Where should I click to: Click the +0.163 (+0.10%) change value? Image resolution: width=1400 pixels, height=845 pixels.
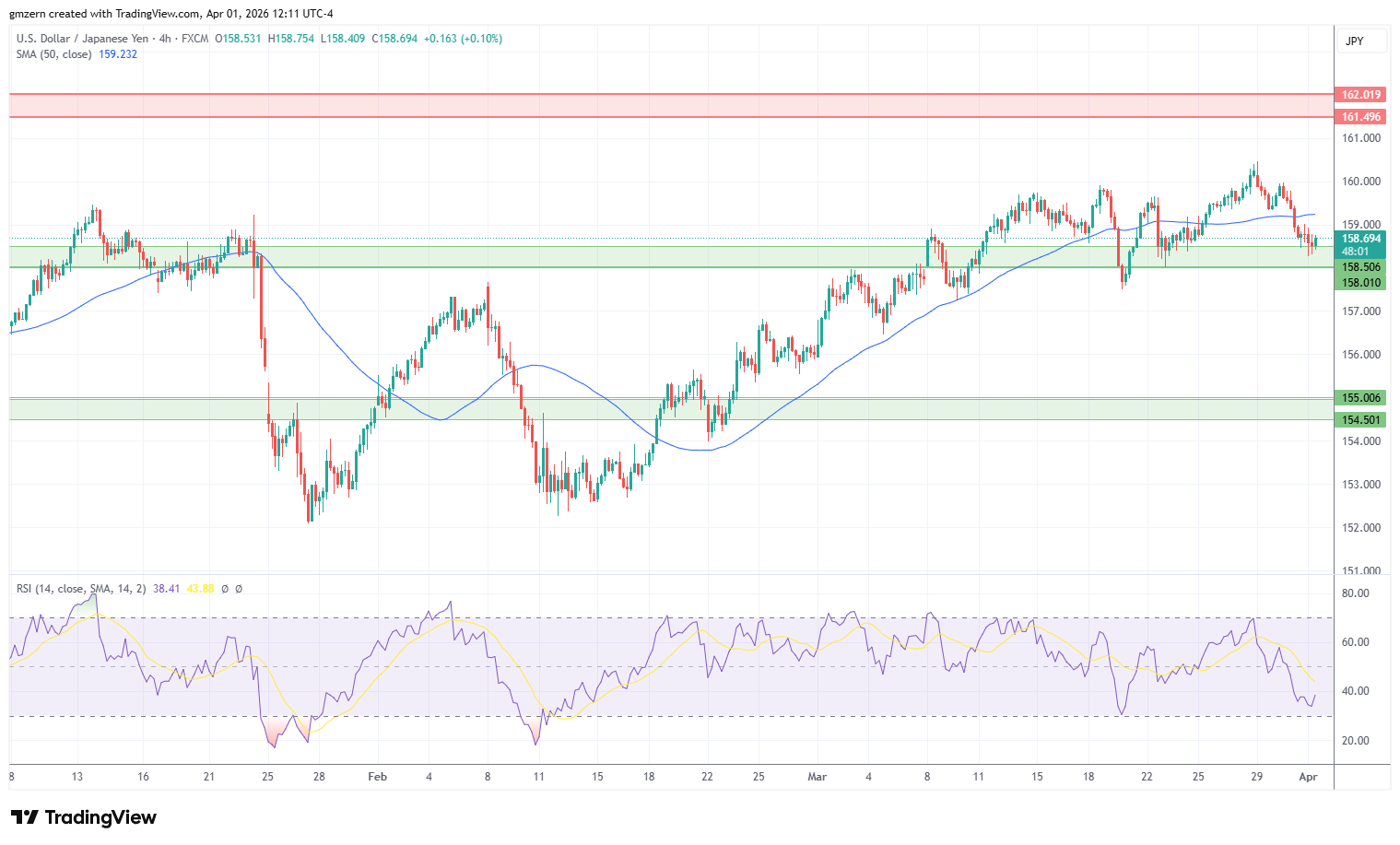(463, 39)
